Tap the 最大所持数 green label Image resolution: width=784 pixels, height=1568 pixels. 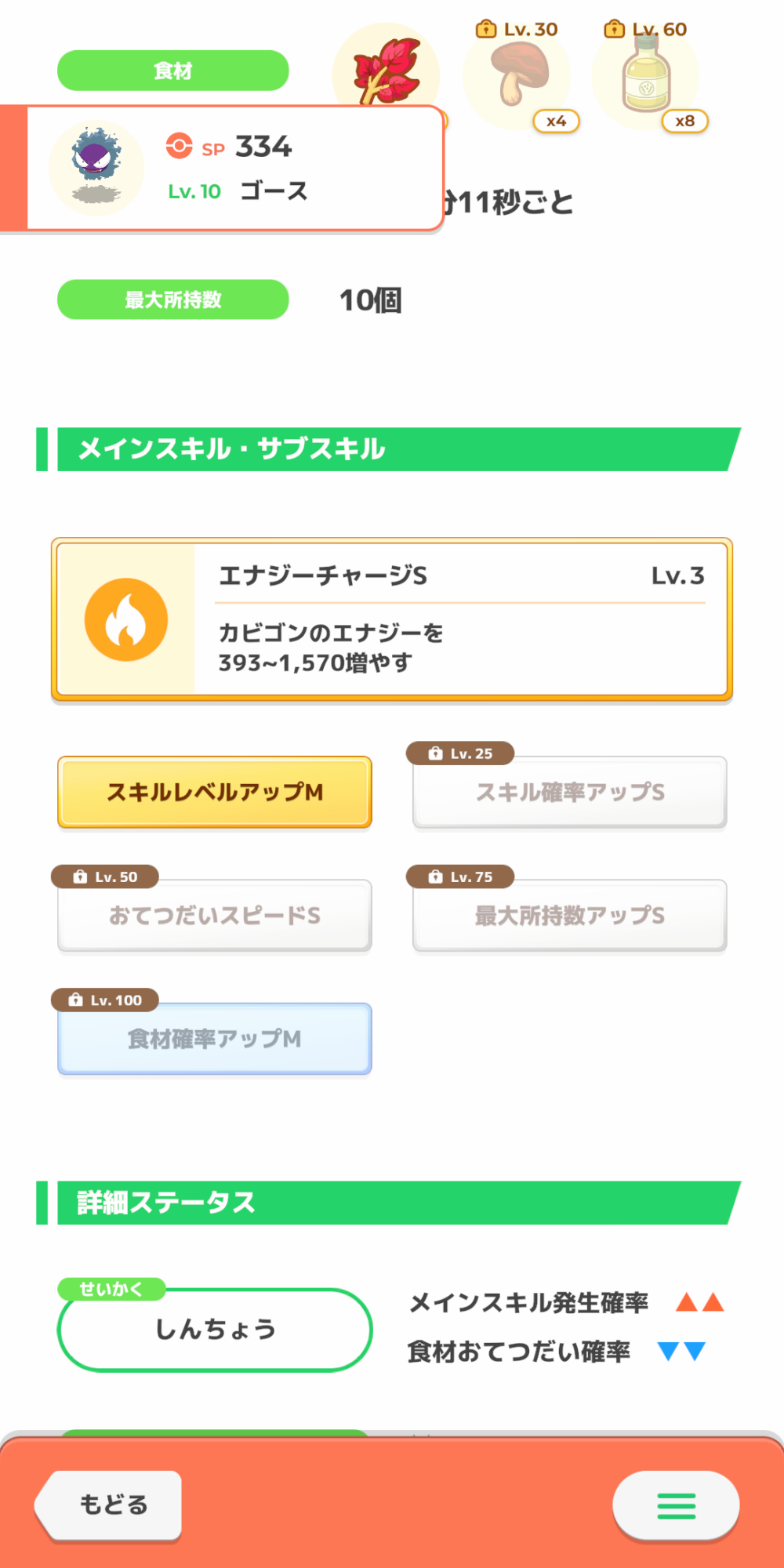173,299
